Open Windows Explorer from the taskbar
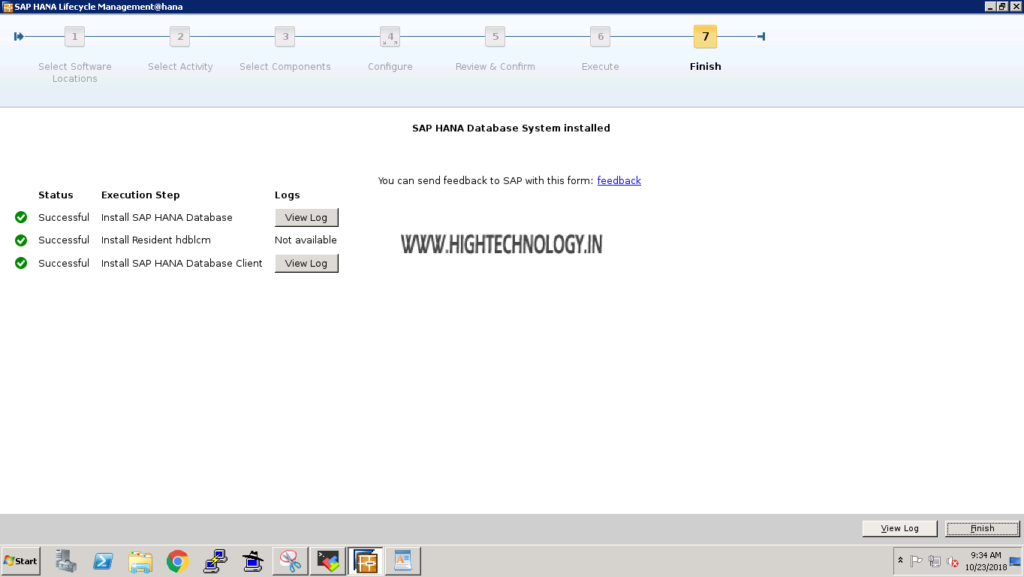This screenshot has height=577, width=1024. coord(140,561)
